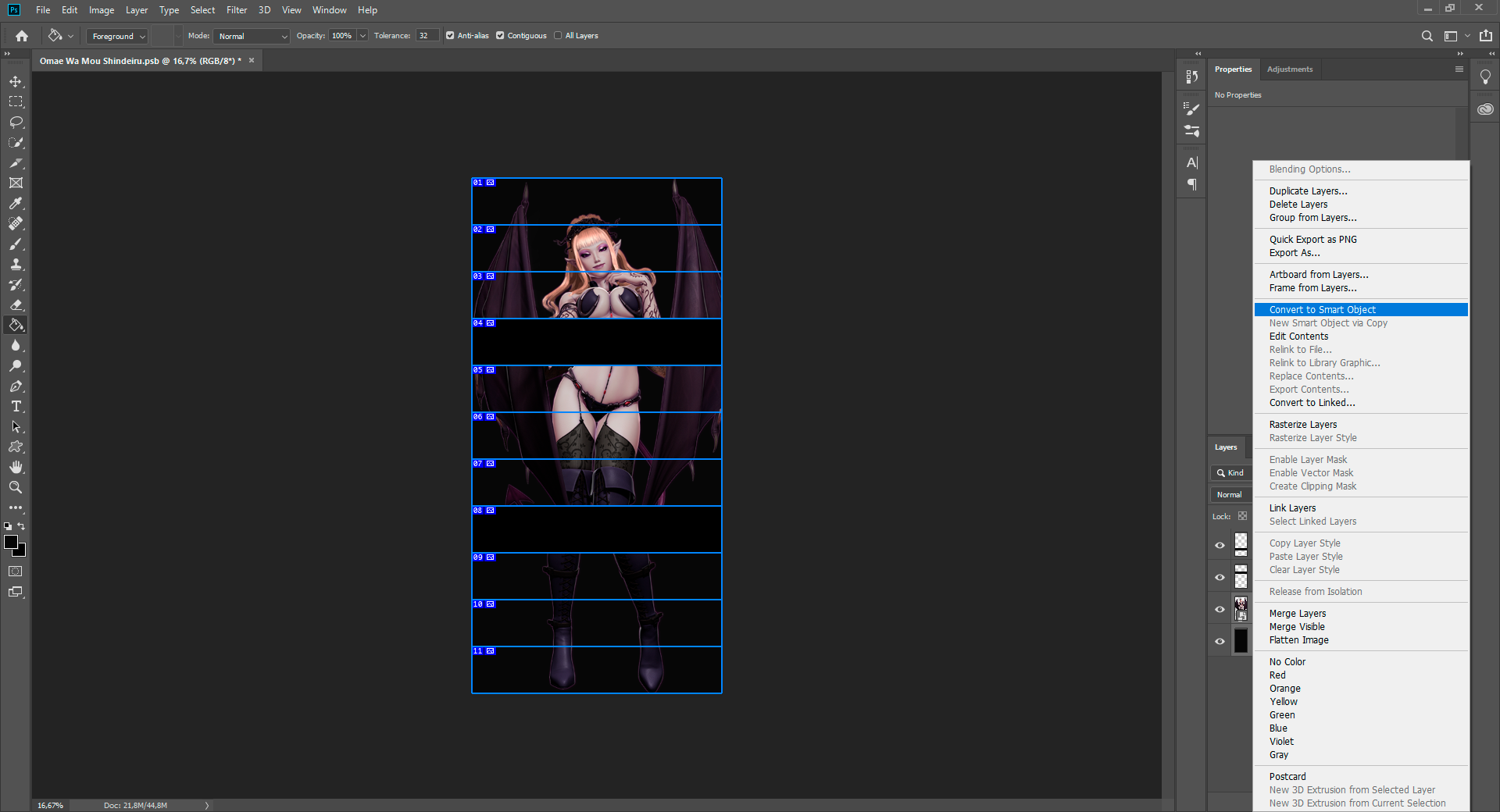
Task: Open the Mode Normal dropdown
Action: click(x=251, y=36)
